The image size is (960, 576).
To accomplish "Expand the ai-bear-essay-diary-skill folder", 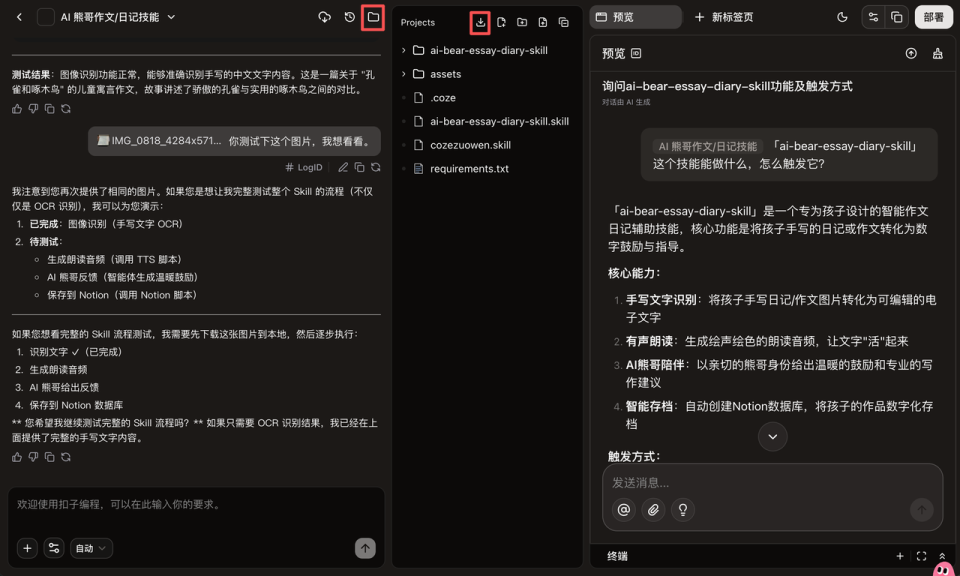I will (x=405, y=49).
